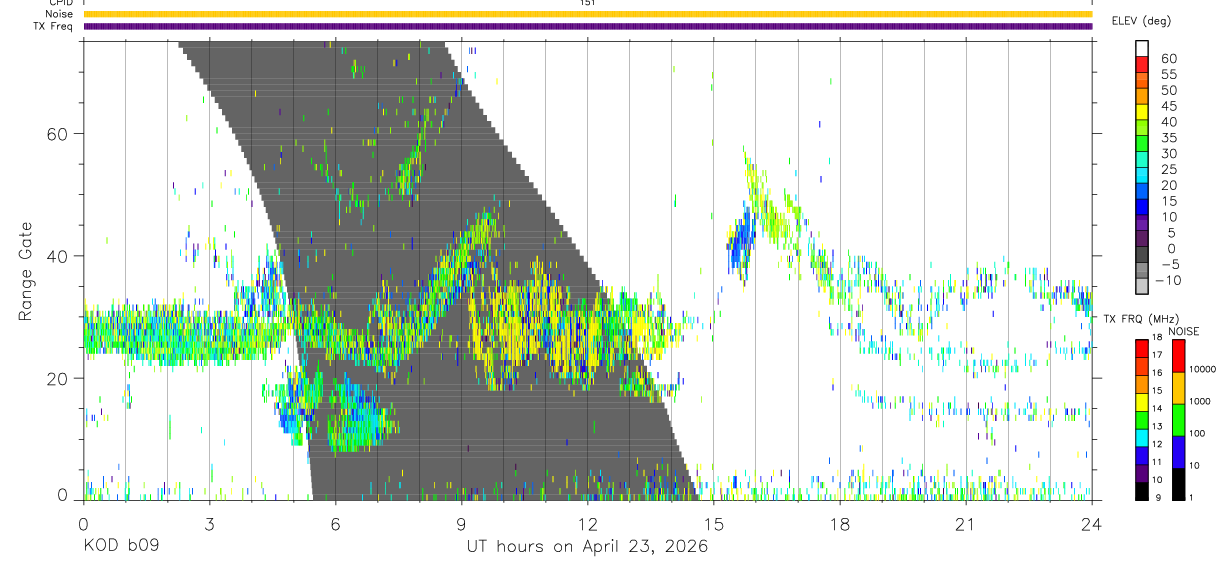The height and width of the screenshot is (567, 1228).
Task: Click the ELEV scale label 55
Action: (x=1168, y=74)
